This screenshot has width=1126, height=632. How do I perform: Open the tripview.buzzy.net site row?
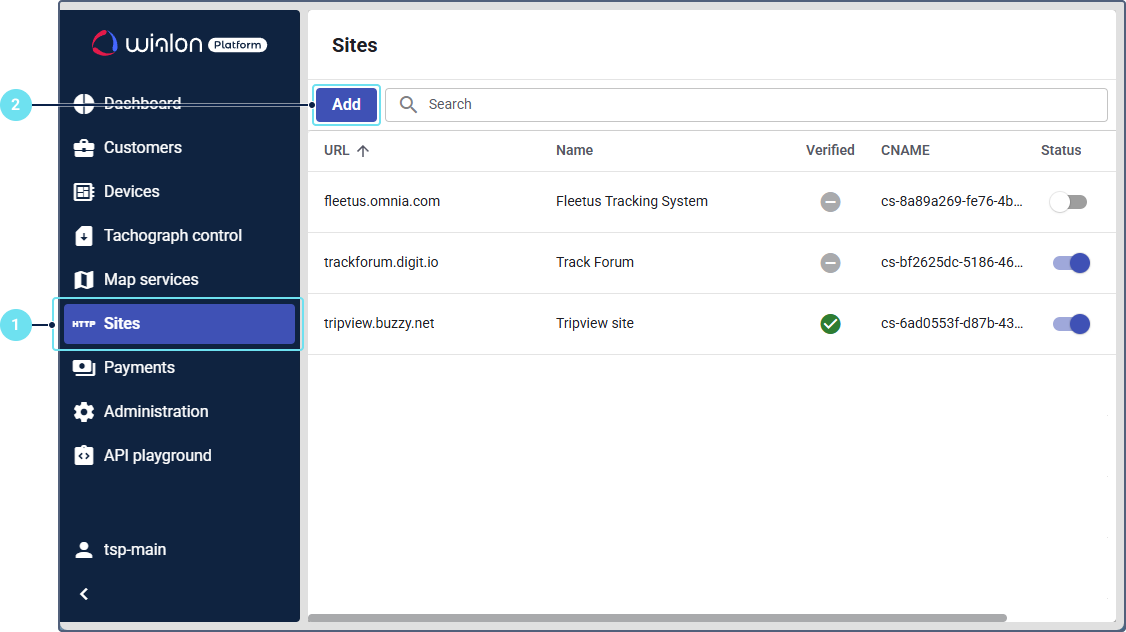click(x=379, y=324)
